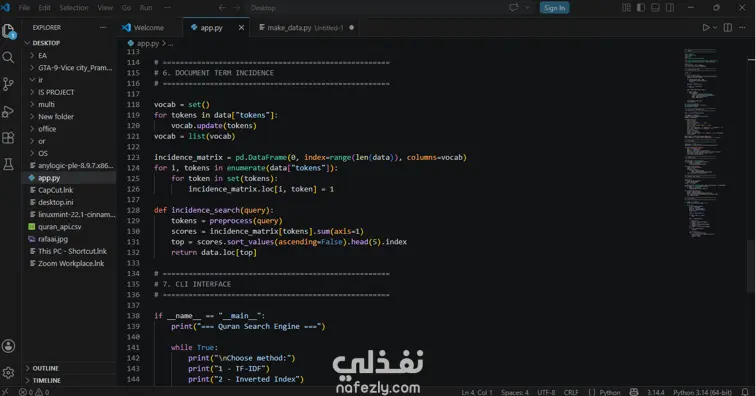Image resolution: width=756 pixels, height=396 pixels.
Task: Expand the IS PROJECT folder
Action: click(56, 92)
